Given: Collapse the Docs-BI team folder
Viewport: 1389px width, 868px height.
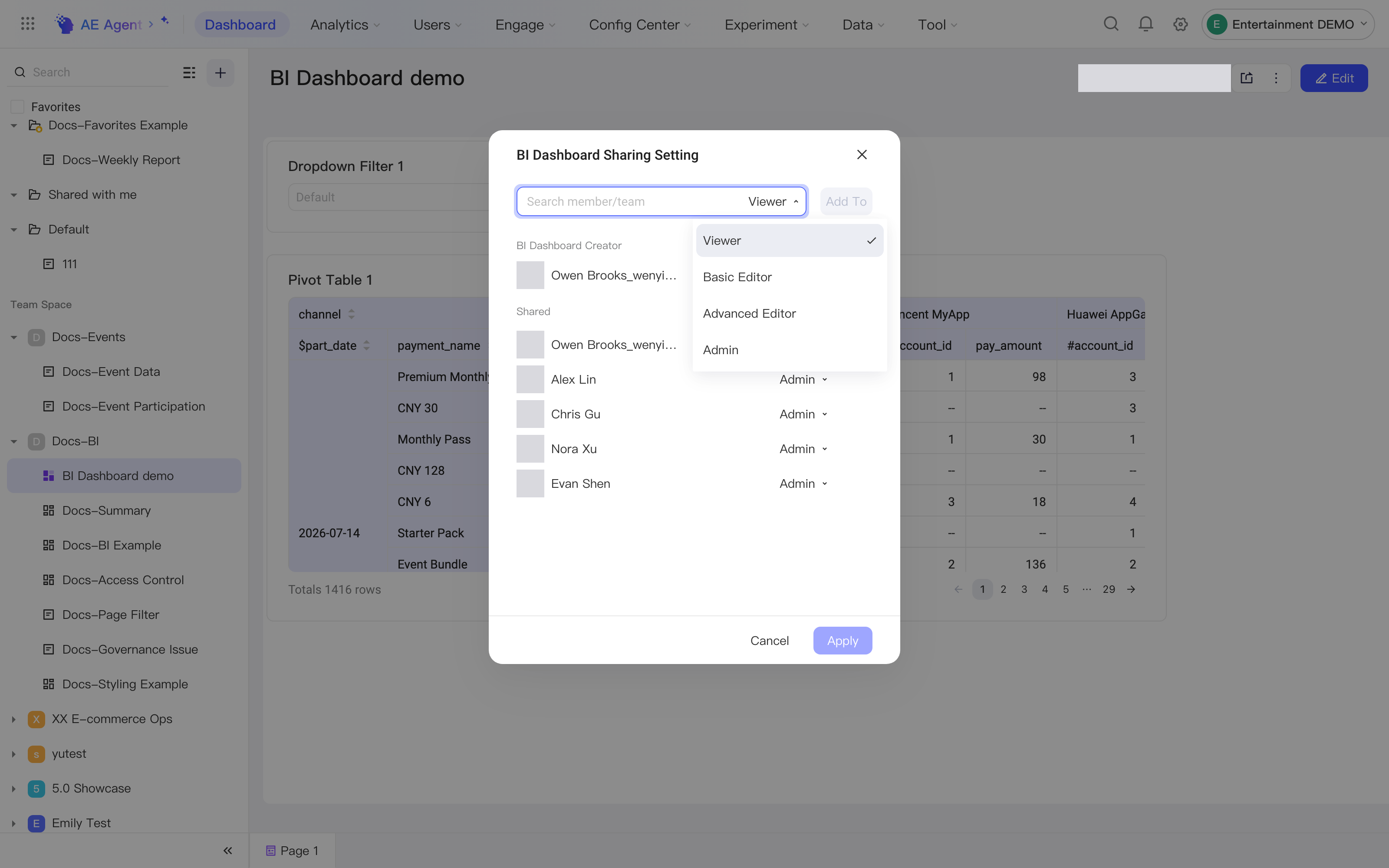Looking at the screenshot, I should pos(14,441).
